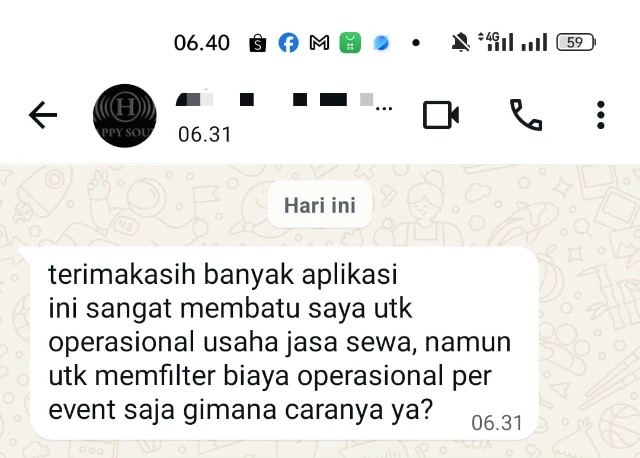Viewport: 640px width, 458px height.
Task: Open the three-dot more options menu
Action: pos(600,115)
